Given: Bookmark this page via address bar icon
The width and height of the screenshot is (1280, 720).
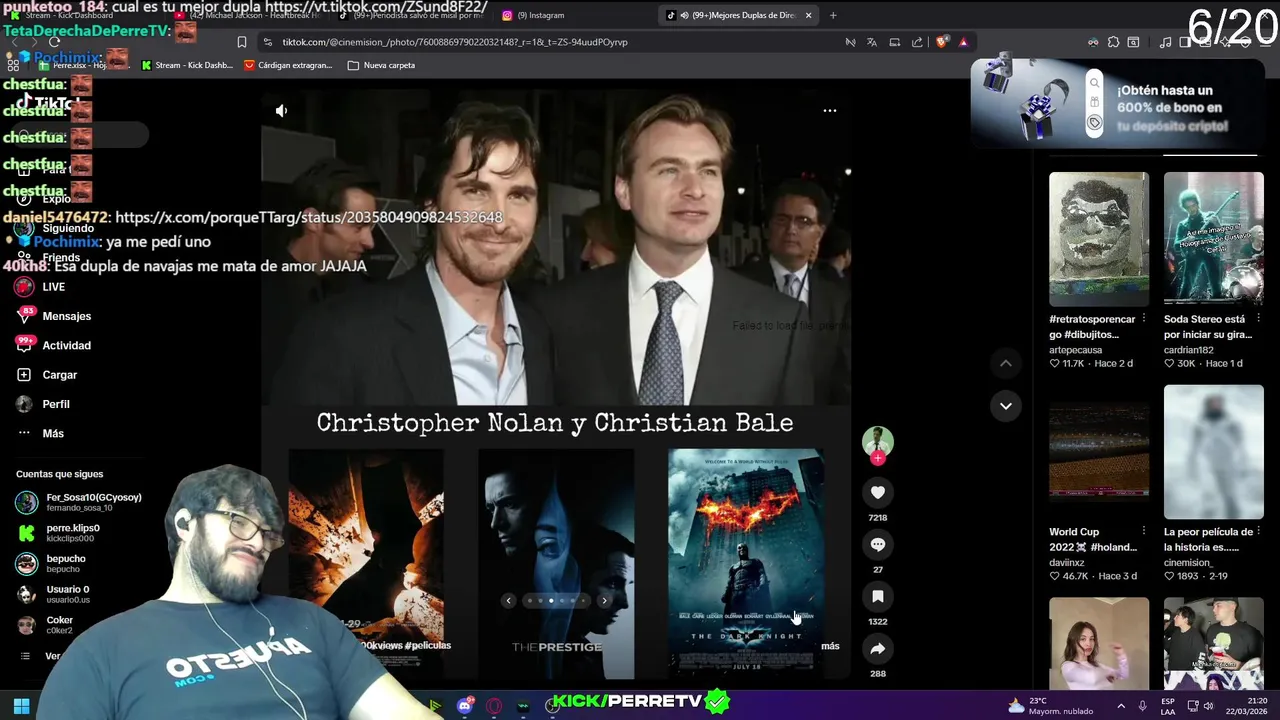Looking at the screenshot, I should click(242, 42).
